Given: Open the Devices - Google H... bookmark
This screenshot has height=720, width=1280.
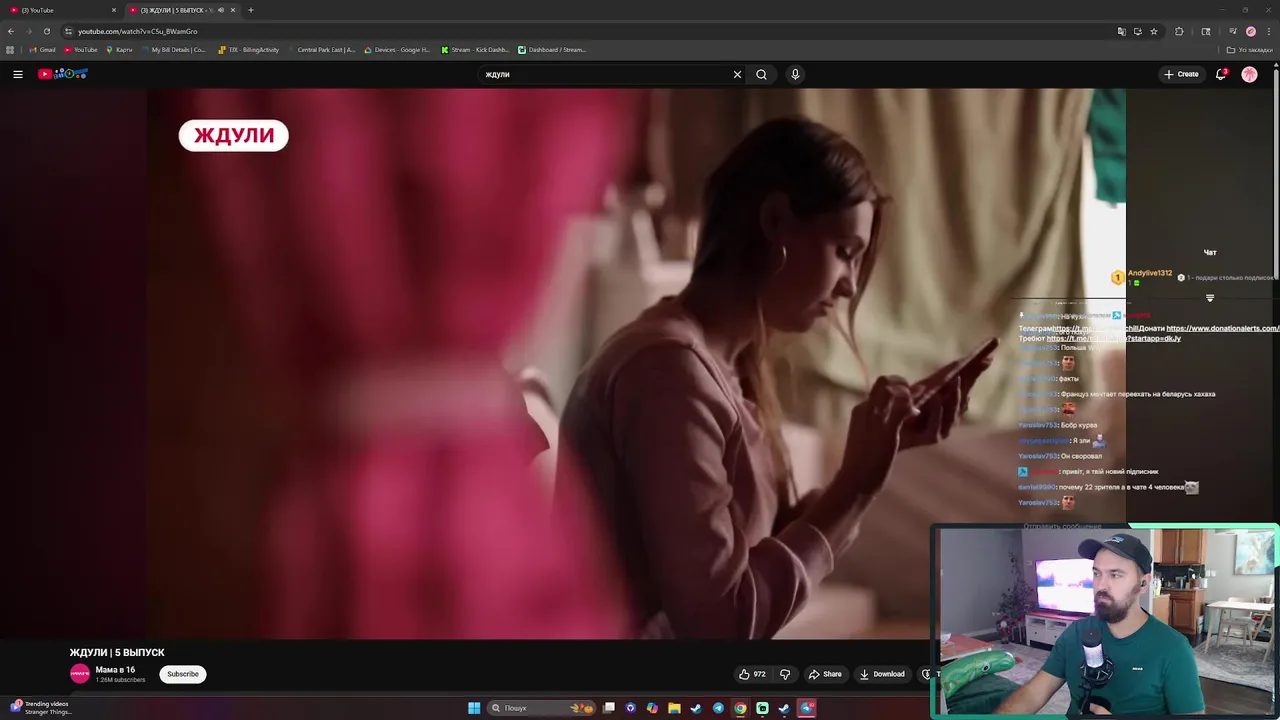Looking at the screenshot, I should [x=397, y=50].
